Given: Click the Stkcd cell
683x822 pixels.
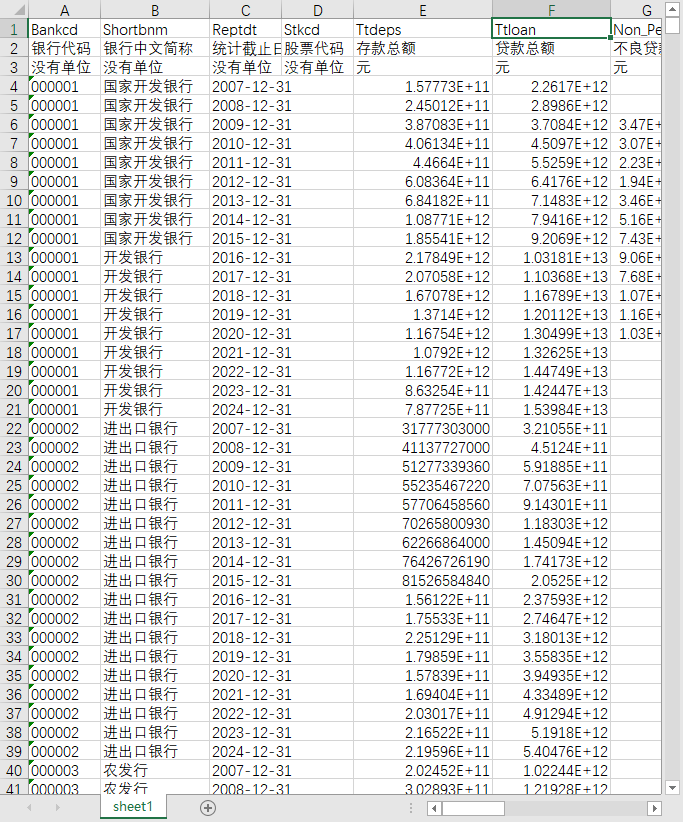Looking at the screenshot, I should (x=318, y=29).
